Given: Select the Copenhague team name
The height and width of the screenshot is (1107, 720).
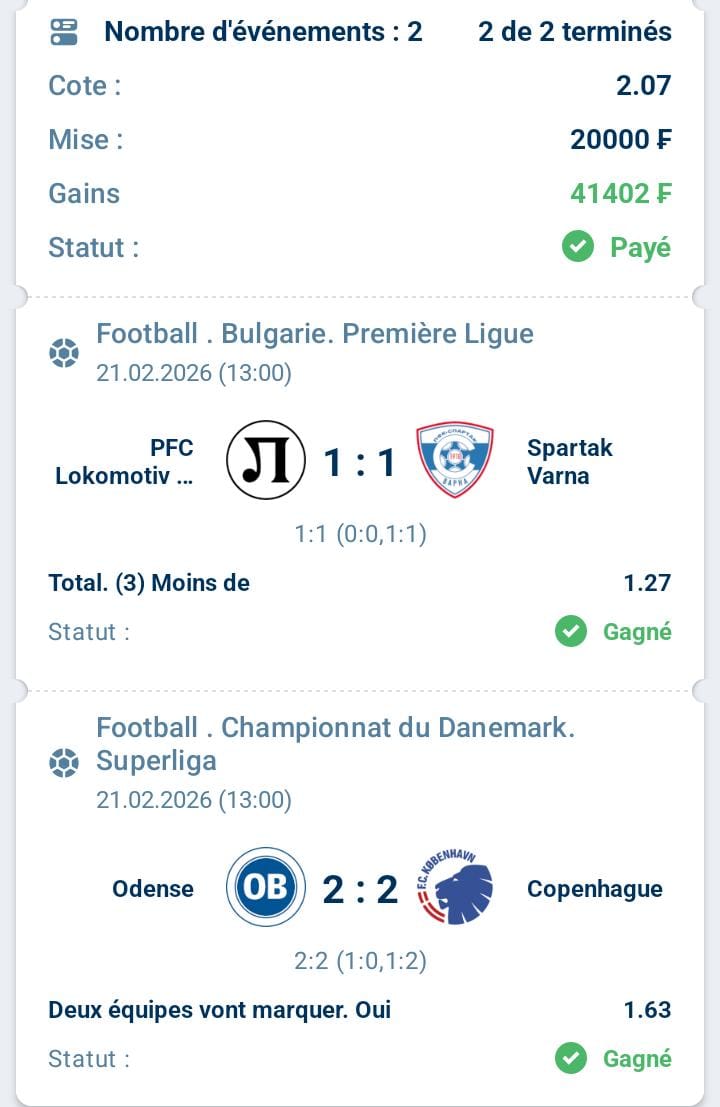Looking at the screenshot, I should coord(594,889).
